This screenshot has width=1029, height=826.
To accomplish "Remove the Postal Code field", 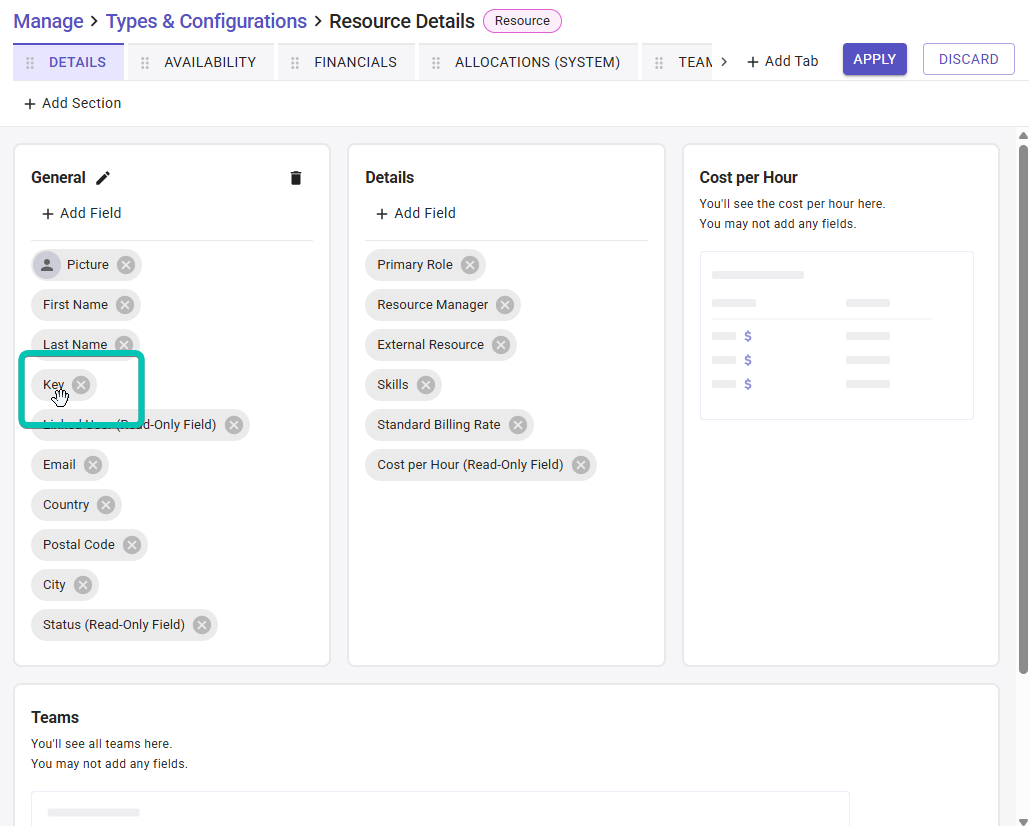I will (x=132, y=545).
